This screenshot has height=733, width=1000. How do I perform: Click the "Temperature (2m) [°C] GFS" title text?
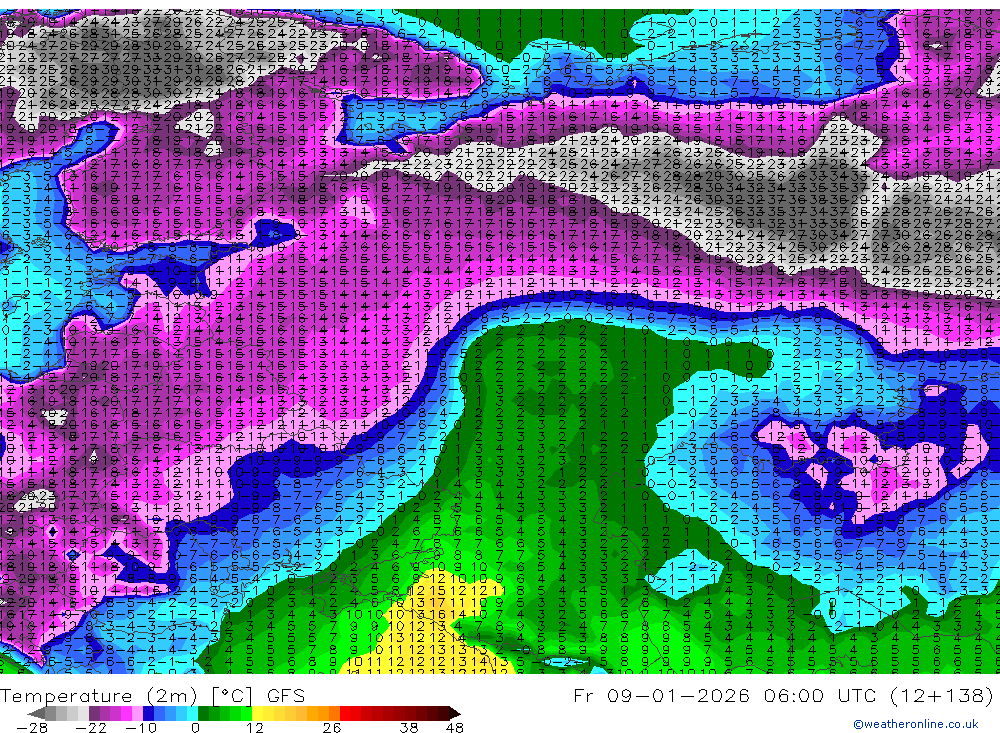pyautogui.click(x=152, y=695)
